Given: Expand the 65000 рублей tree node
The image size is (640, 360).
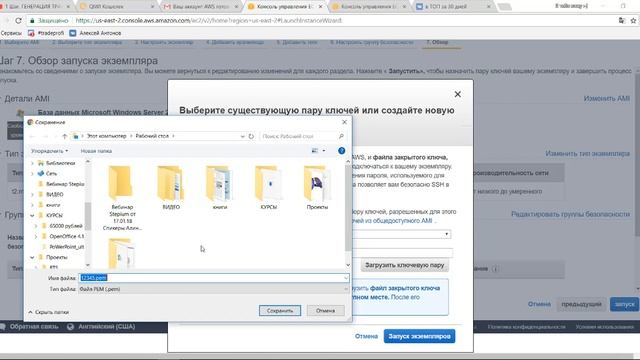Looking at the screenshot, I should coord(36,226).
